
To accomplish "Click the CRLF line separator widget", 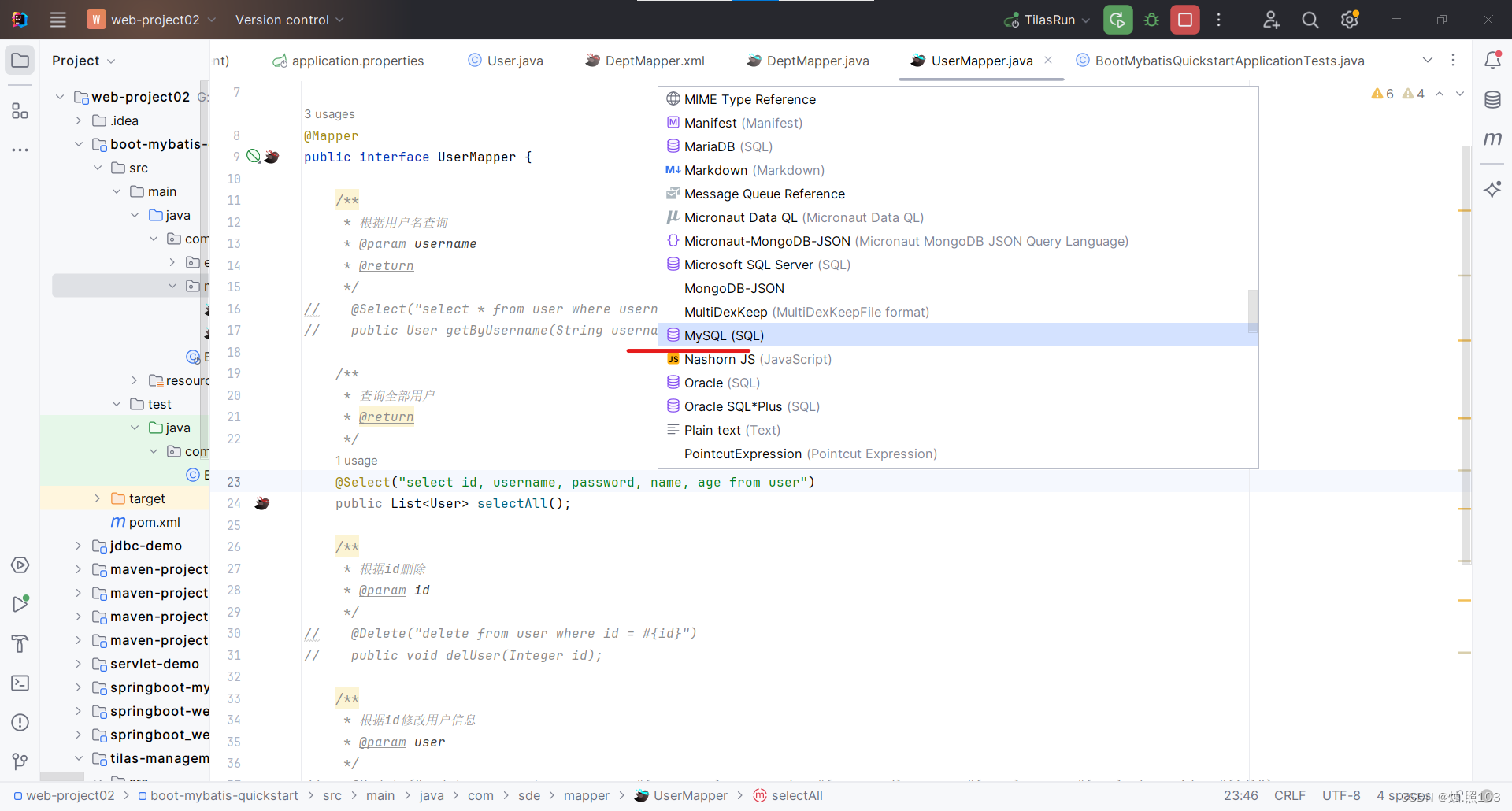I will click(1290, 795).
